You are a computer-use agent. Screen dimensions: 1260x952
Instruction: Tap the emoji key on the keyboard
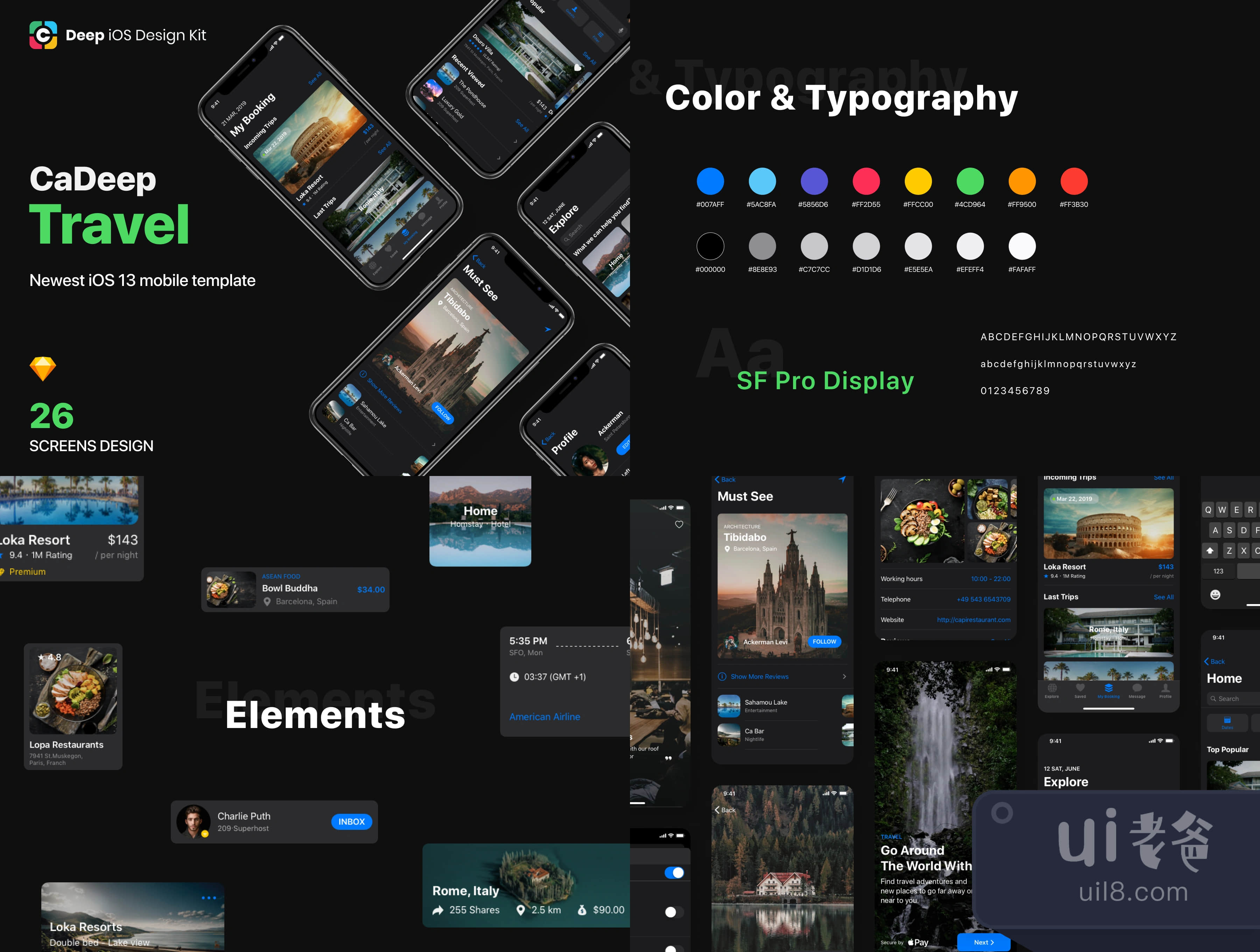1215,595
